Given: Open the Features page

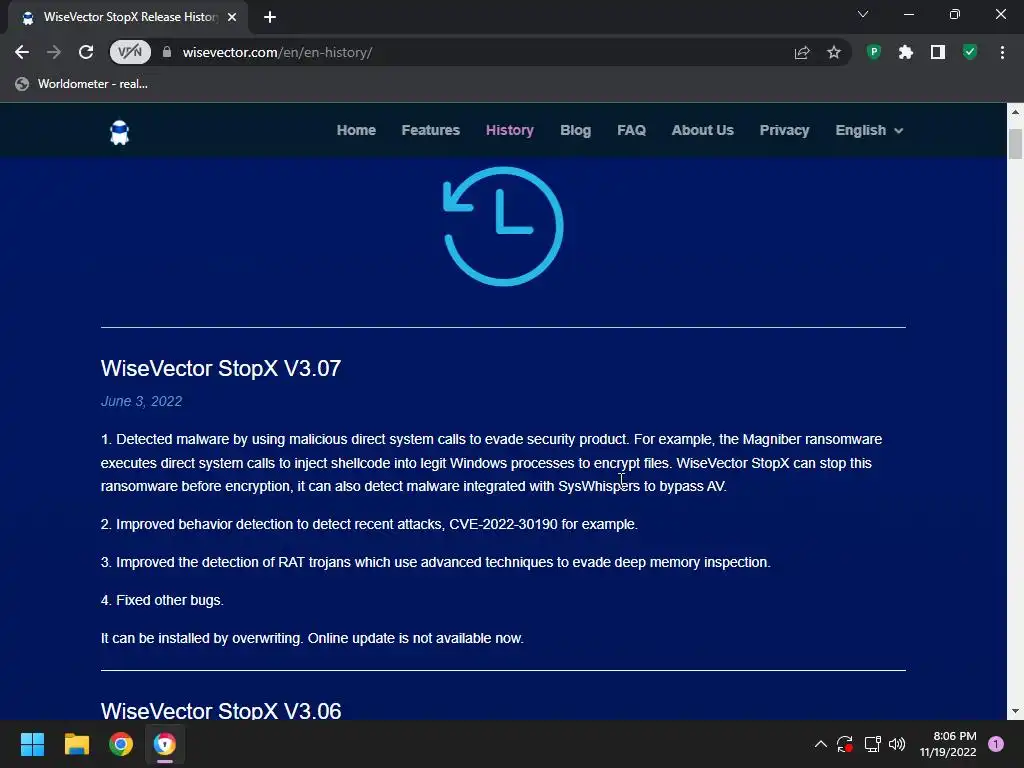Looking at the screenshot, I should pyautogui.click(x=430, y=130).
